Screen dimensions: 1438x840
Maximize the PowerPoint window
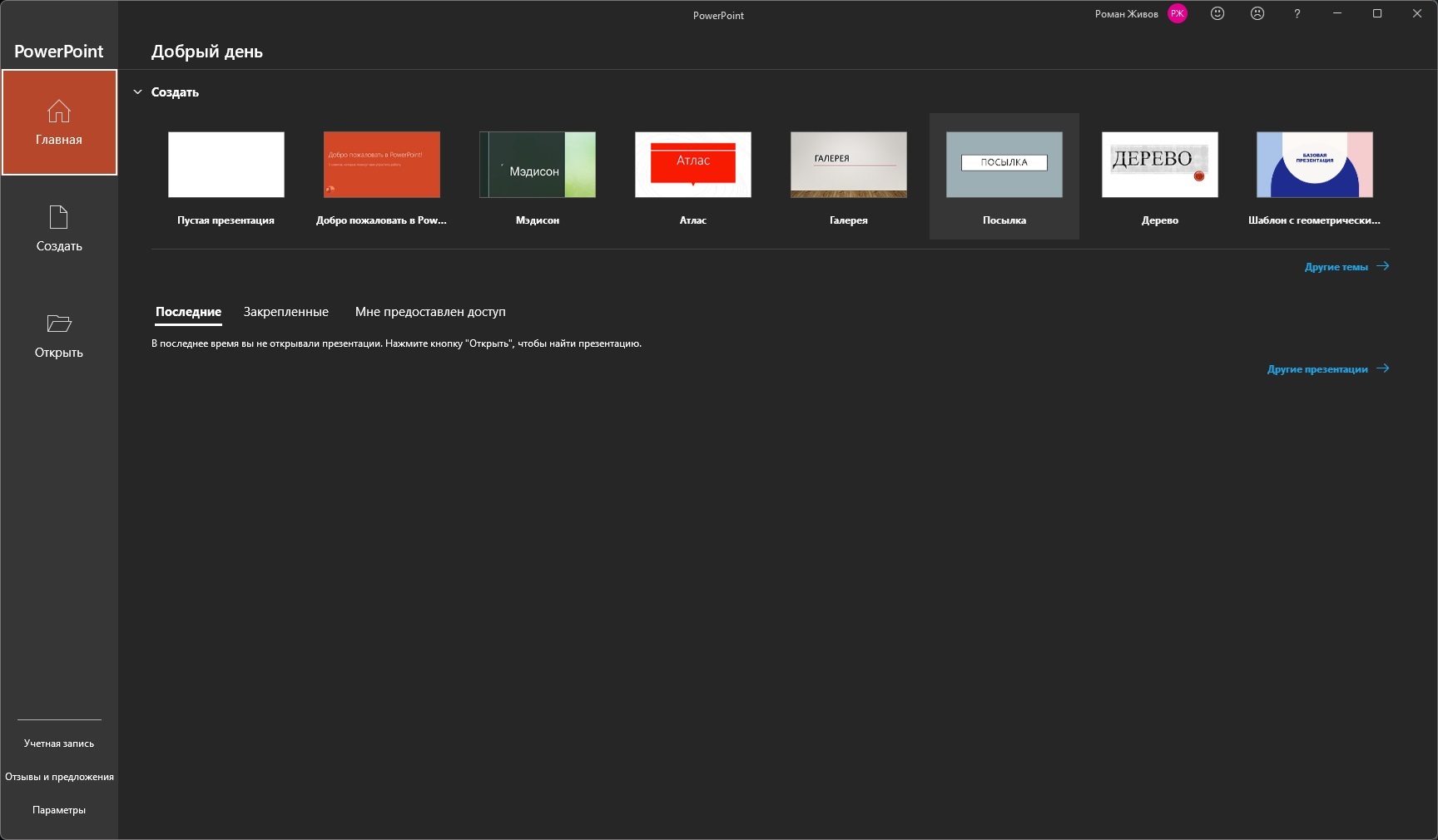click(1377, 13)
